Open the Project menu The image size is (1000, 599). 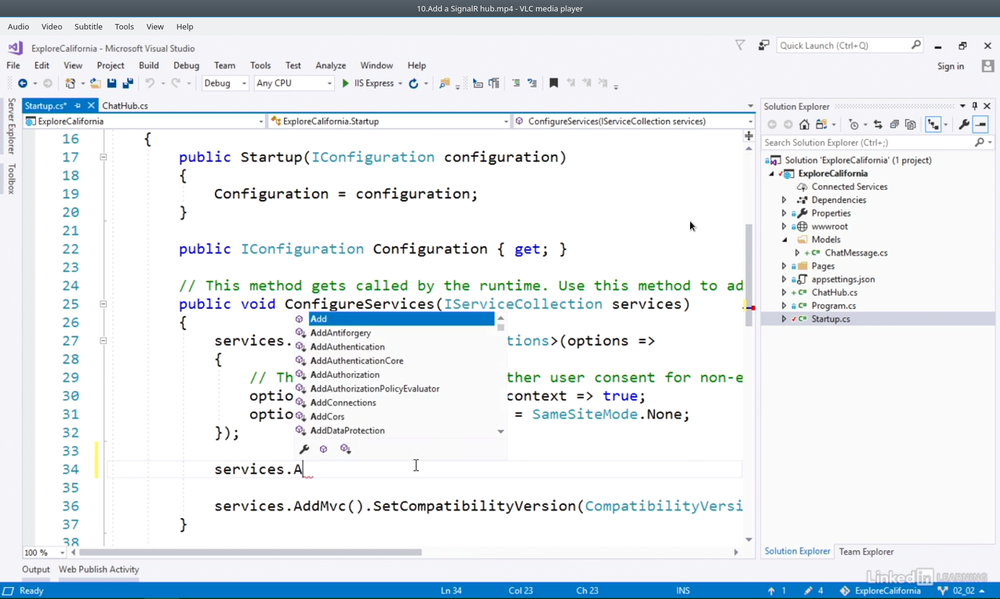[110, 66]
